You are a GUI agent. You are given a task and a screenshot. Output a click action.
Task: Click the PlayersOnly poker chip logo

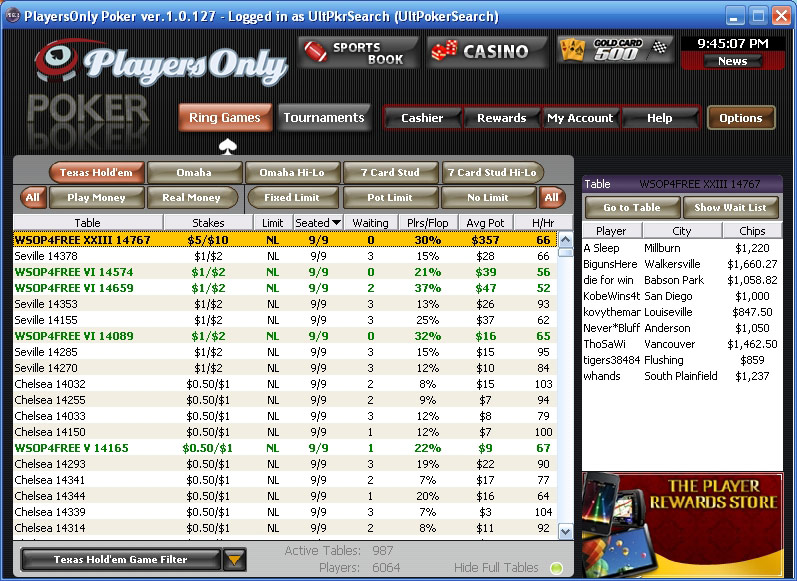point(56,60)
